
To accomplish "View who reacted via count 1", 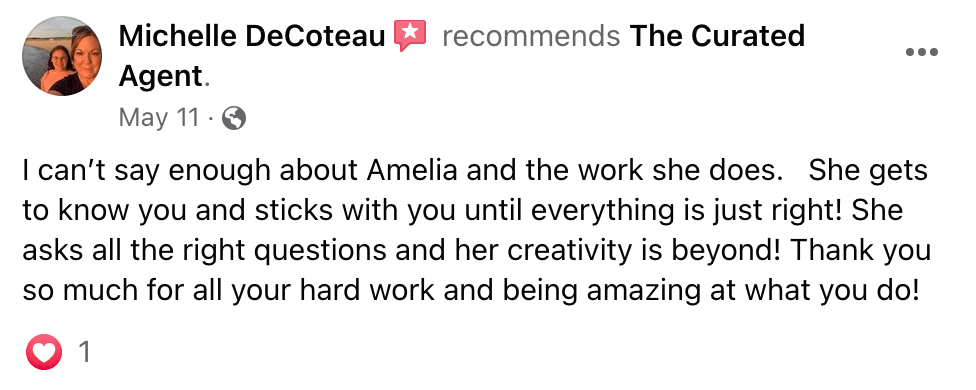I will [84, 353].
